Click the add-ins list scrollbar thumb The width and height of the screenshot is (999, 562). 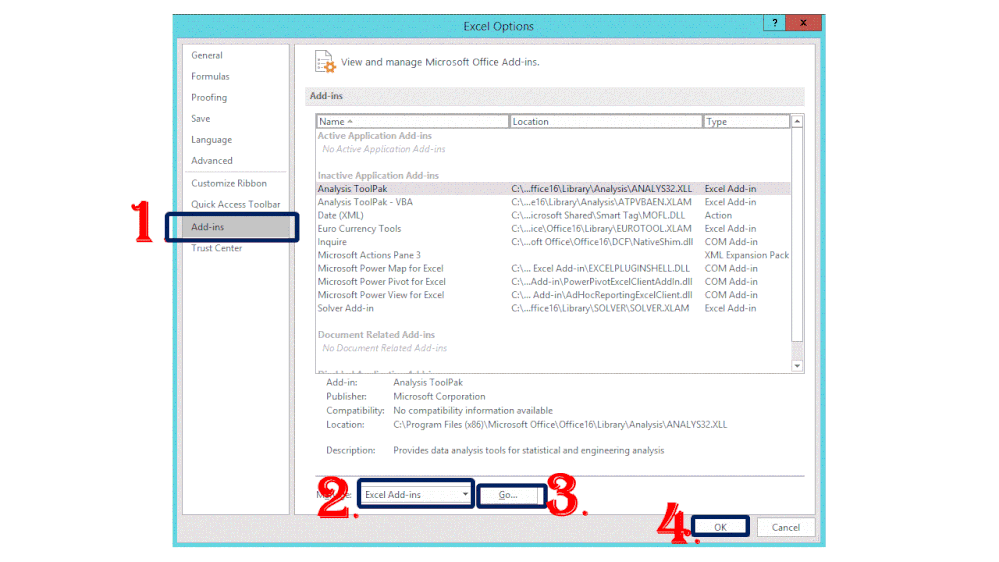point(797,234)
